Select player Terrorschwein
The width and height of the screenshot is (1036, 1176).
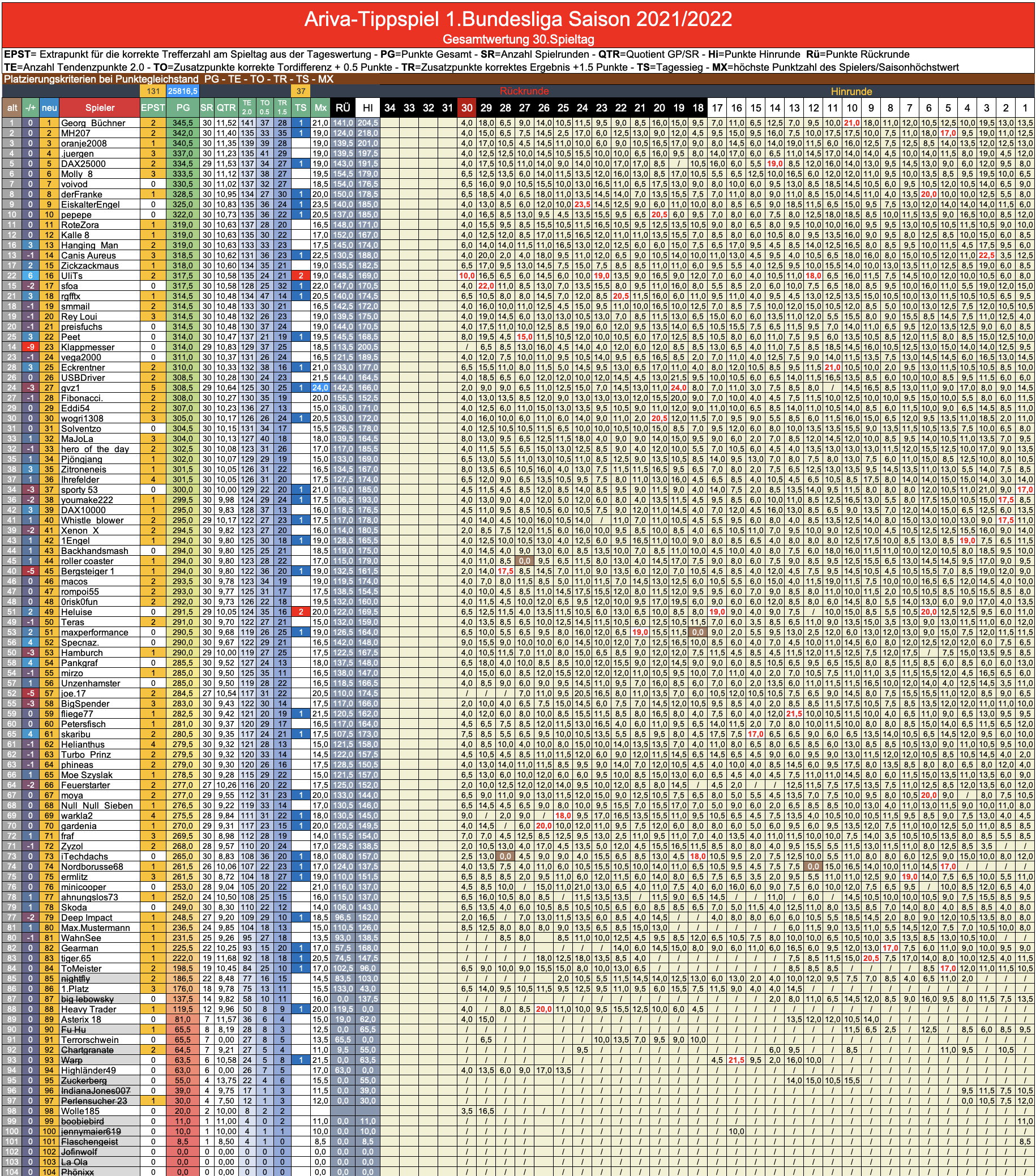[90, 1040]
